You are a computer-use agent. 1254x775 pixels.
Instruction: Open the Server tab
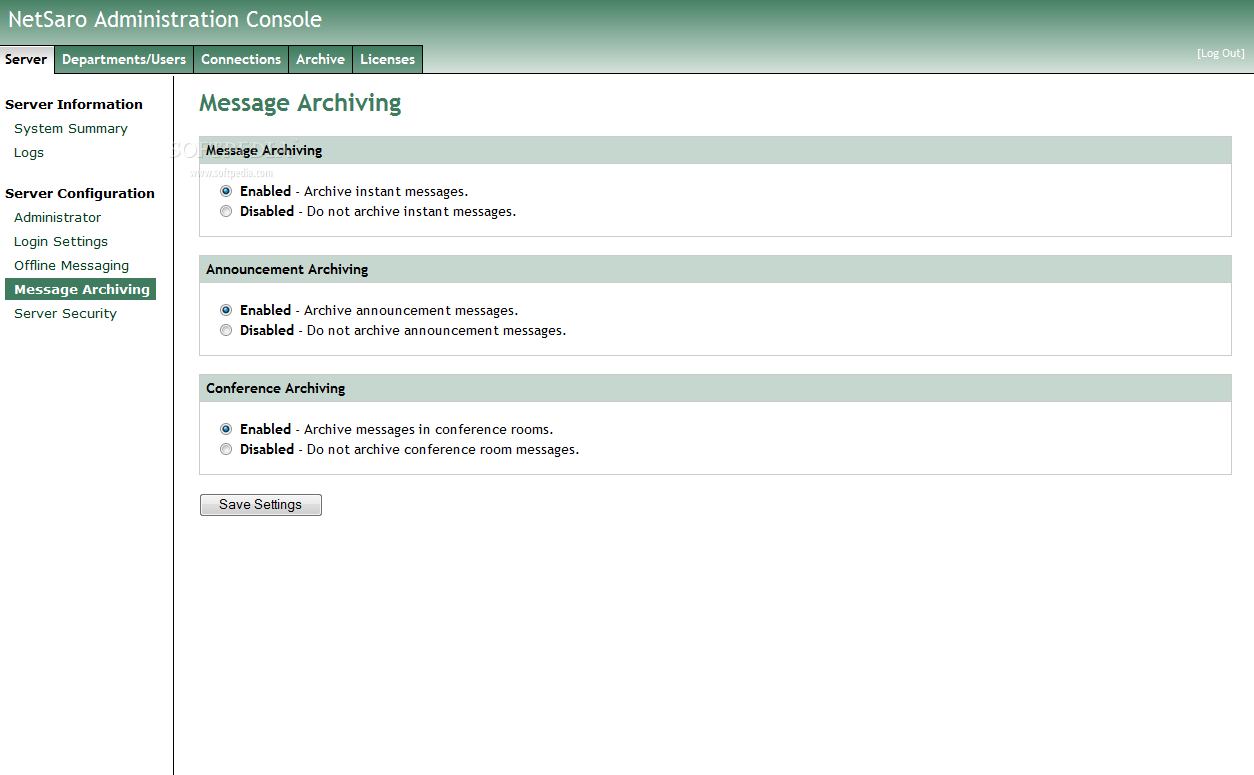(26, 59)
